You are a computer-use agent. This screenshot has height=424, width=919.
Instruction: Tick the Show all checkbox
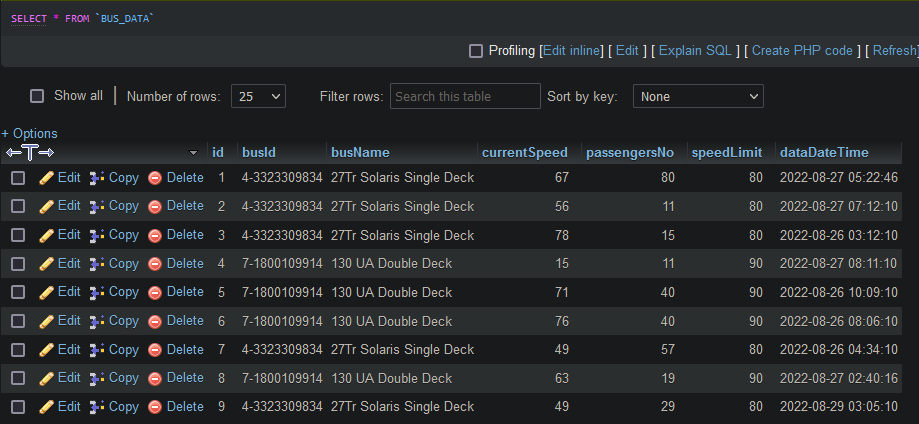[x=37, y=96]
